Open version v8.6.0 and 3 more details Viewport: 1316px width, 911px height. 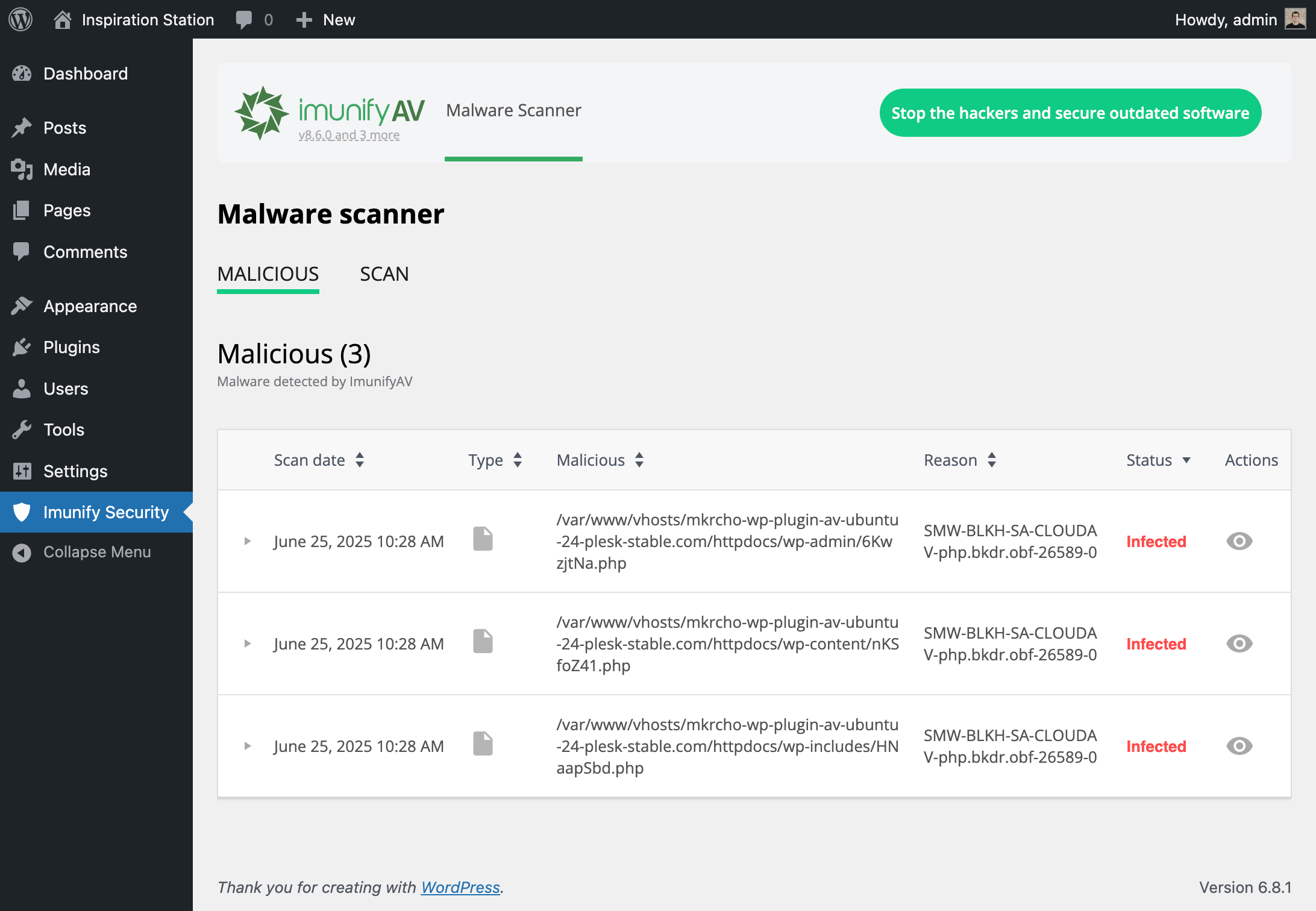pyautogui.click(x=349, y=135)
